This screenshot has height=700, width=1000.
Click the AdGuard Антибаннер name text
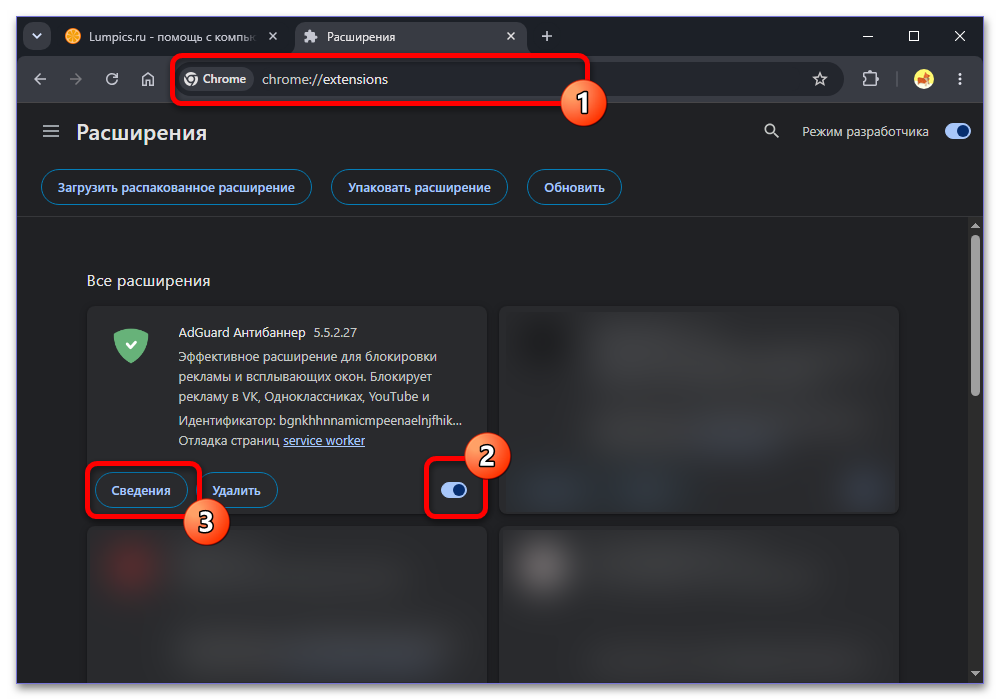pos(242,332)
